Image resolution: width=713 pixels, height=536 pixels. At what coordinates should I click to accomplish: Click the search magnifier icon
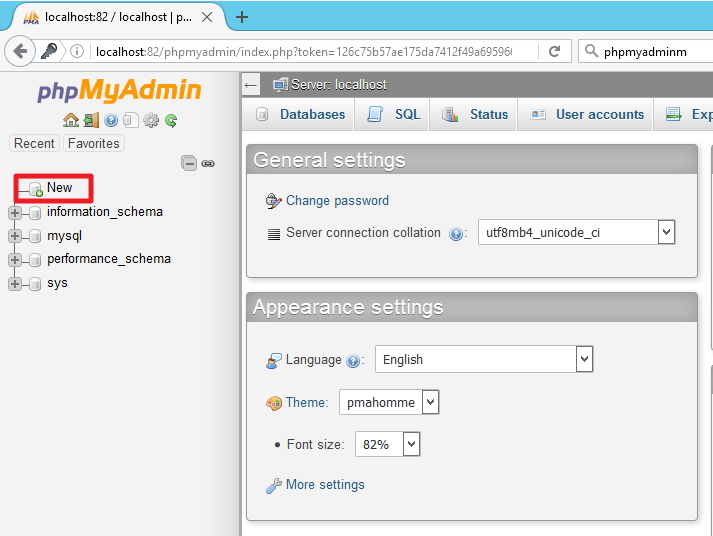coord(591,51)
